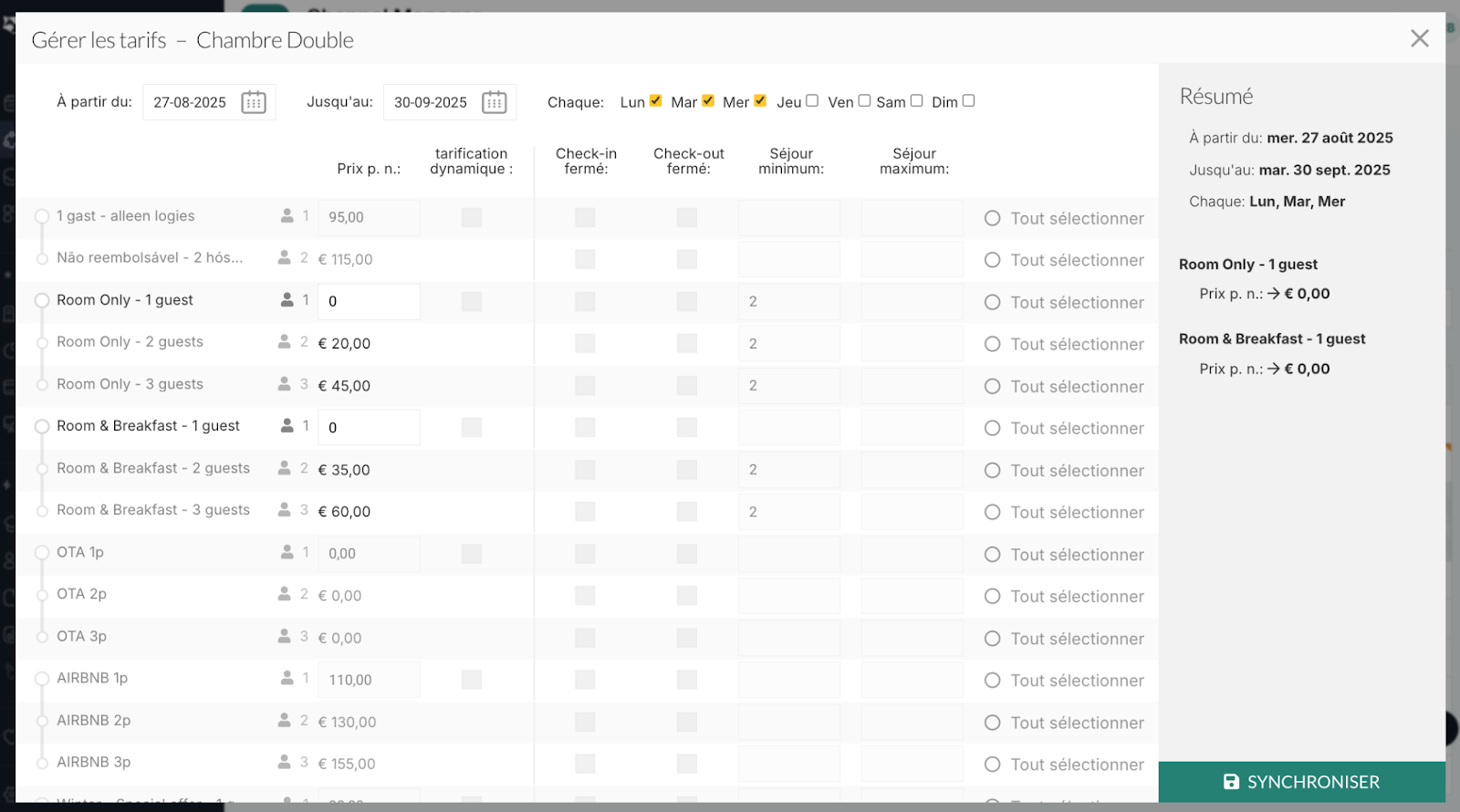Enable the Jeu weekday checkbox

[x=812, y=100]
